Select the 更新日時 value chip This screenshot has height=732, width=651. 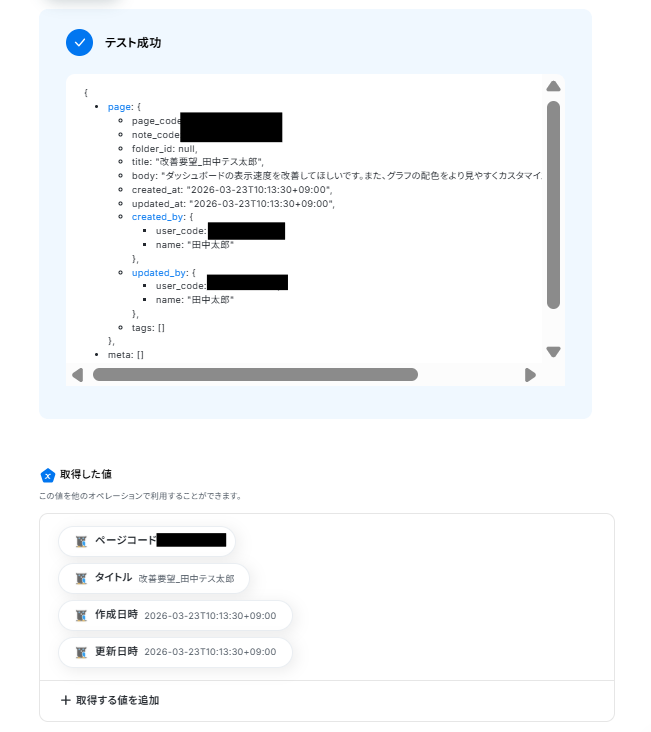[175, 652]
